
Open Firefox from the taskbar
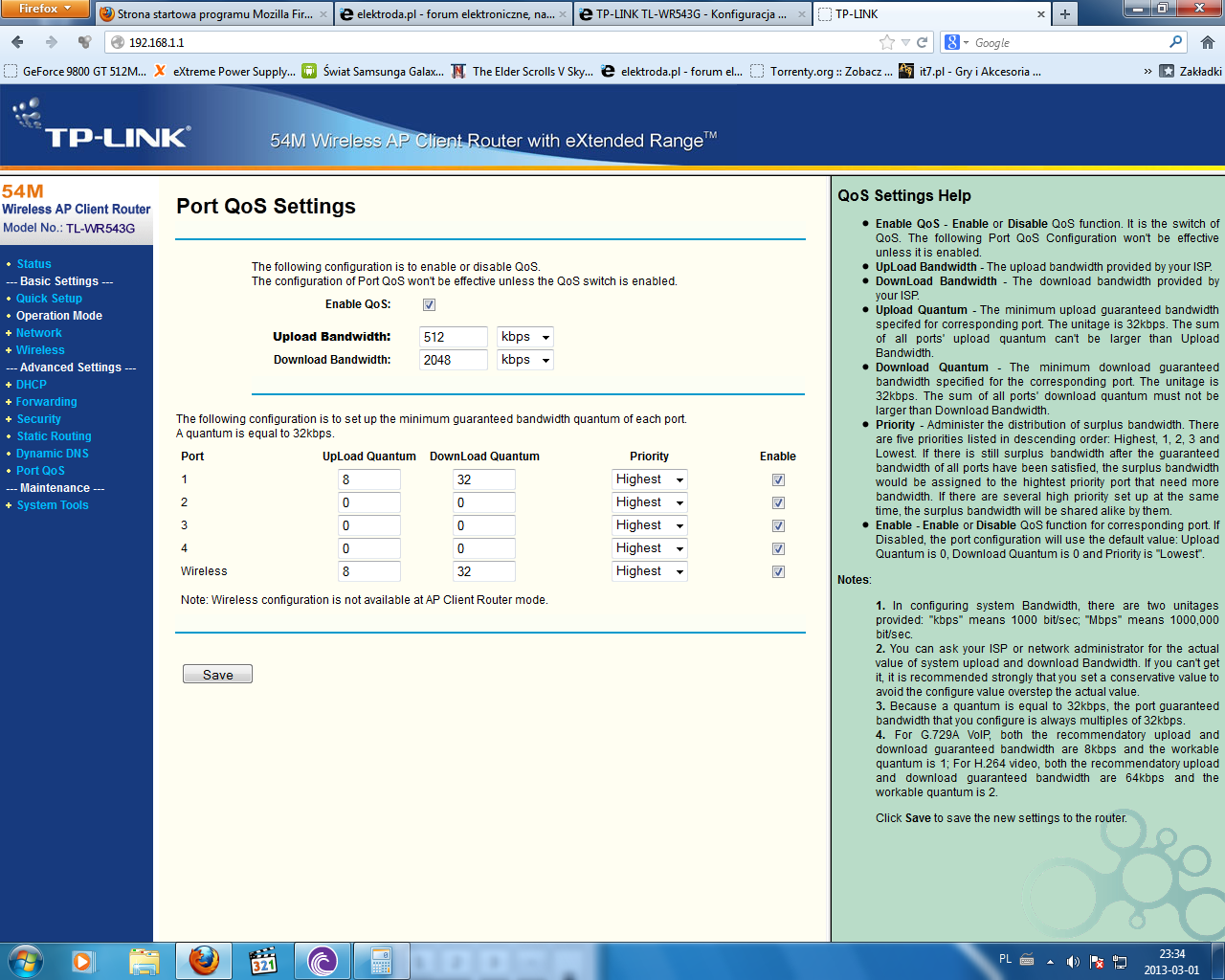[x=204, y=961]
